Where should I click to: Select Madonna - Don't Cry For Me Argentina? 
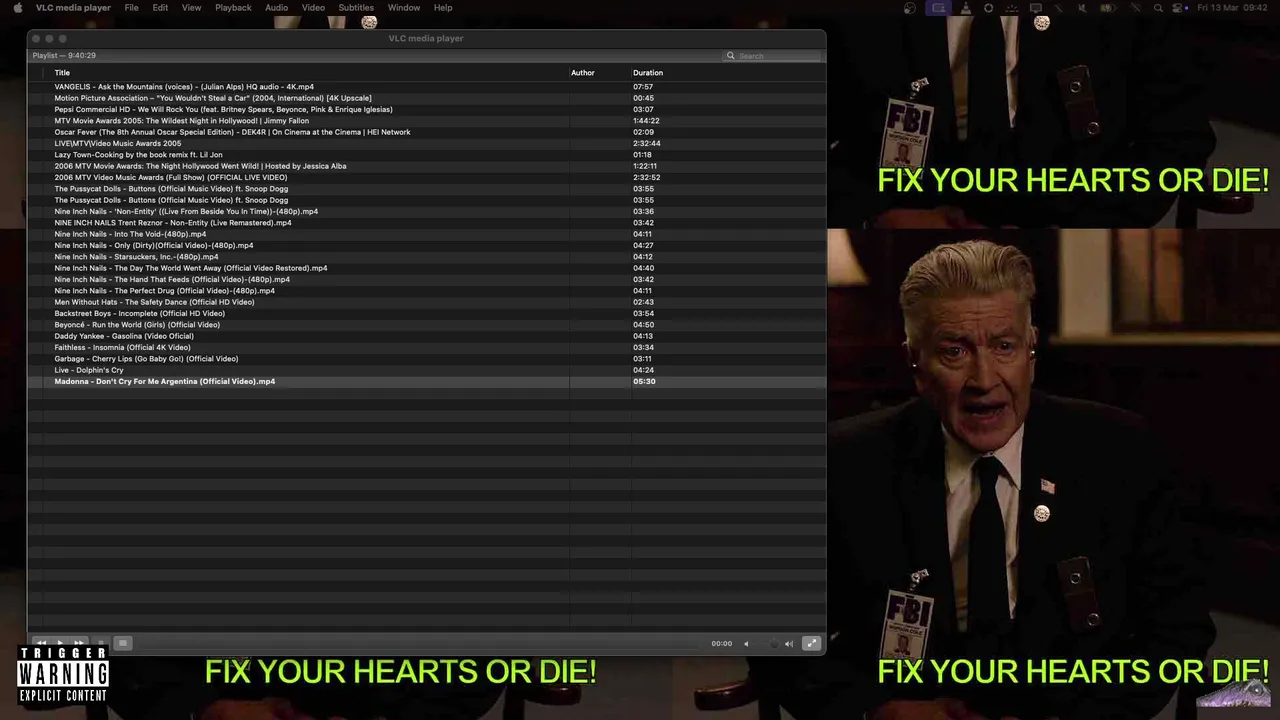427,381
